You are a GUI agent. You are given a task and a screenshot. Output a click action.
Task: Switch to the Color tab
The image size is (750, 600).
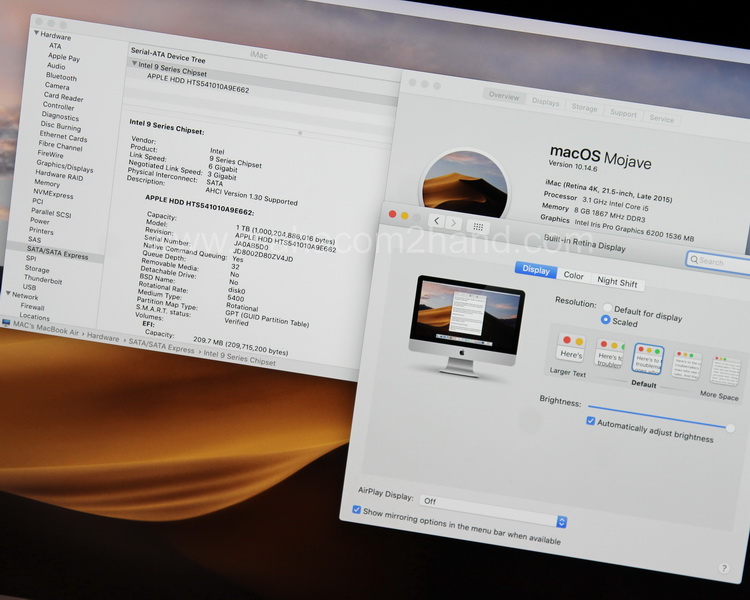click(x=574, y=275)
